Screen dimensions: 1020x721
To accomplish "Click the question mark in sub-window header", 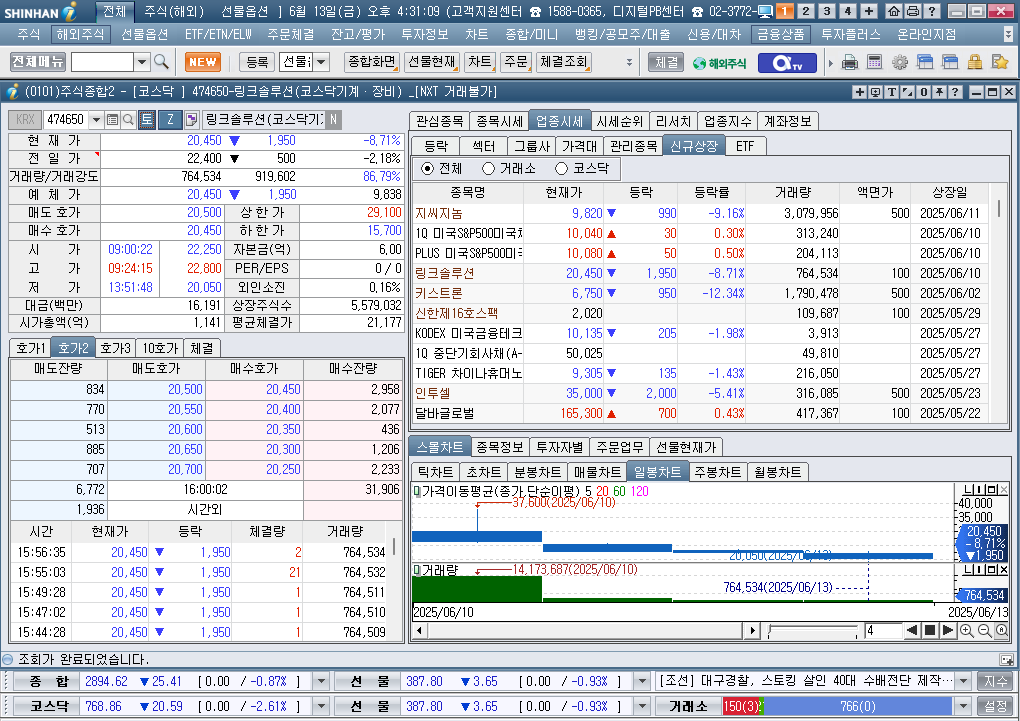I will 955,92.
